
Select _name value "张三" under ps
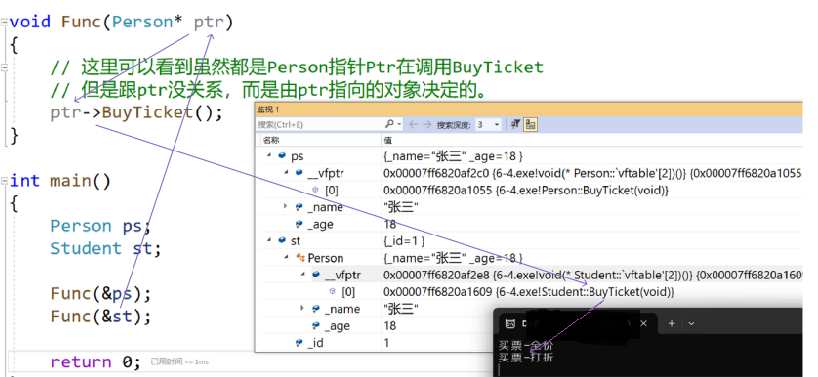point(401,207)
